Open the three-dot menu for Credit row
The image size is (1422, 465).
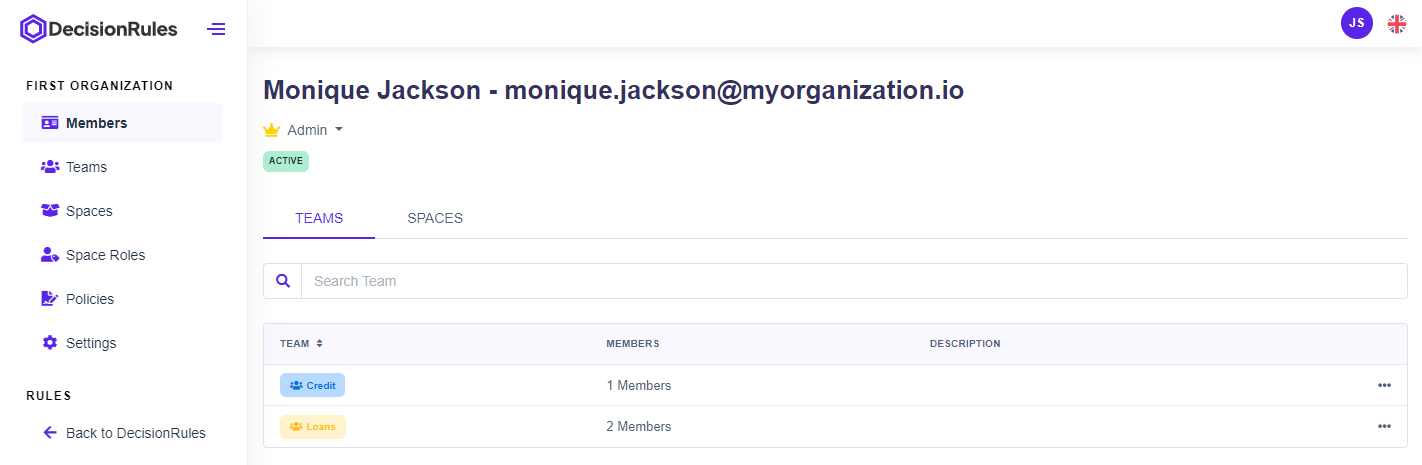pyautogui.click(x=1384, y=385)
